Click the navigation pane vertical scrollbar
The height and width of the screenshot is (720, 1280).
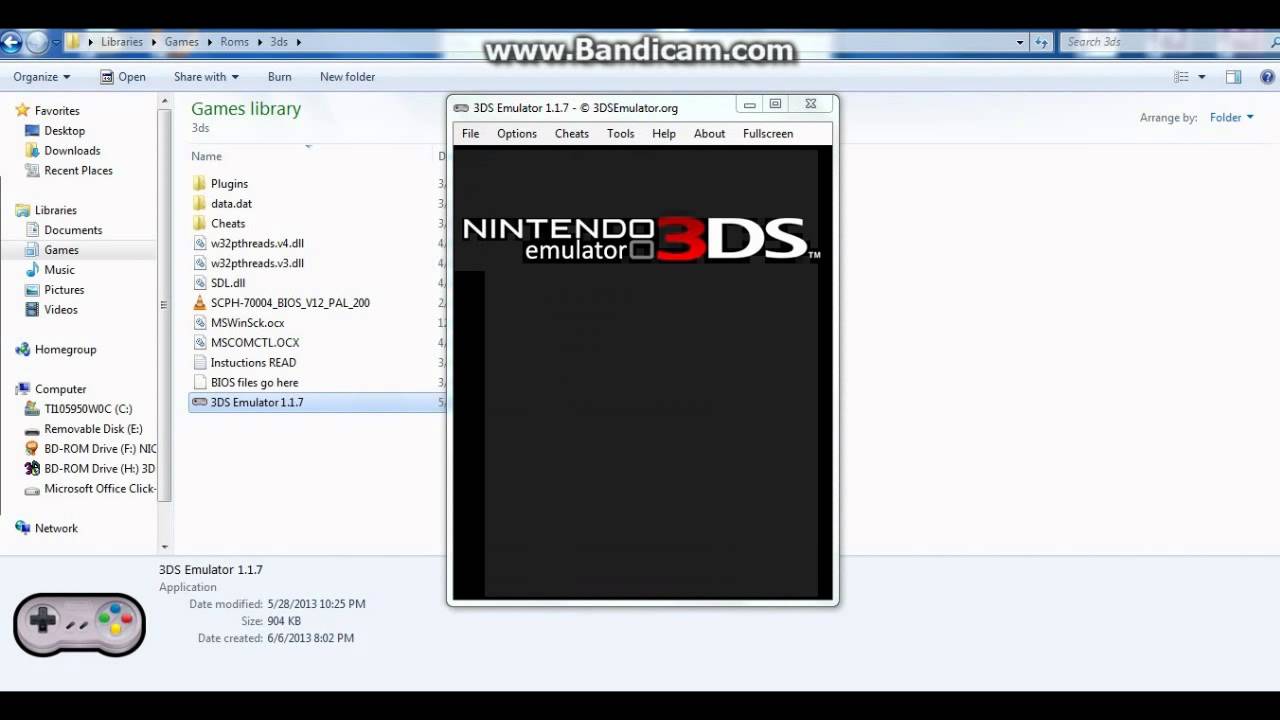click(165, 305)
